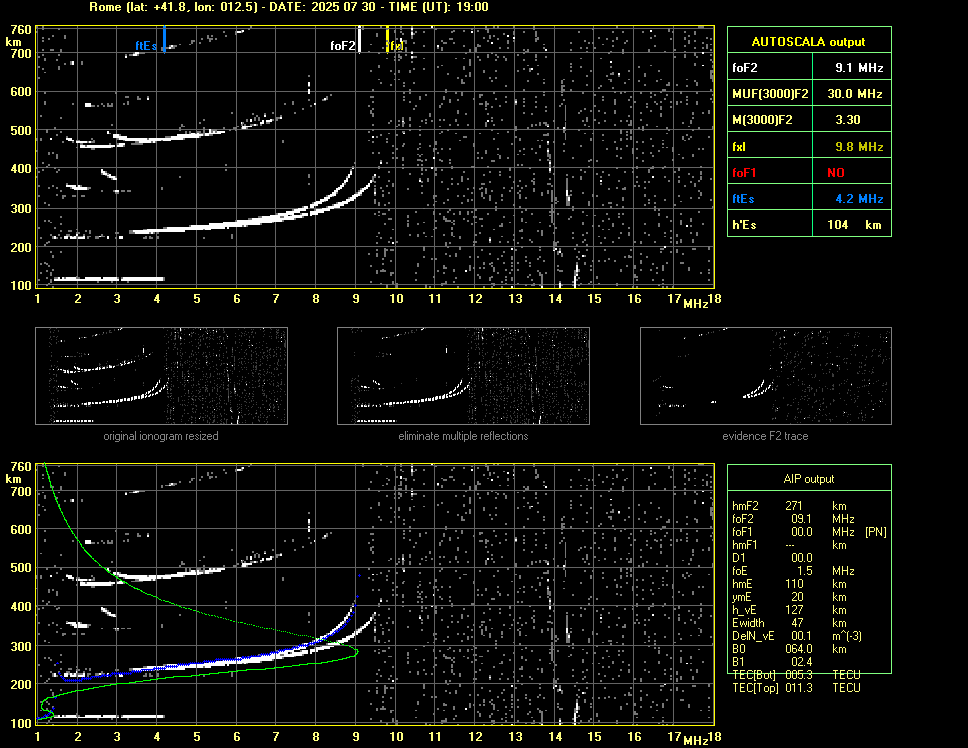Screen dimensions: 968x748
Task: Click the B0 064.0 km row
Action: 789,649
